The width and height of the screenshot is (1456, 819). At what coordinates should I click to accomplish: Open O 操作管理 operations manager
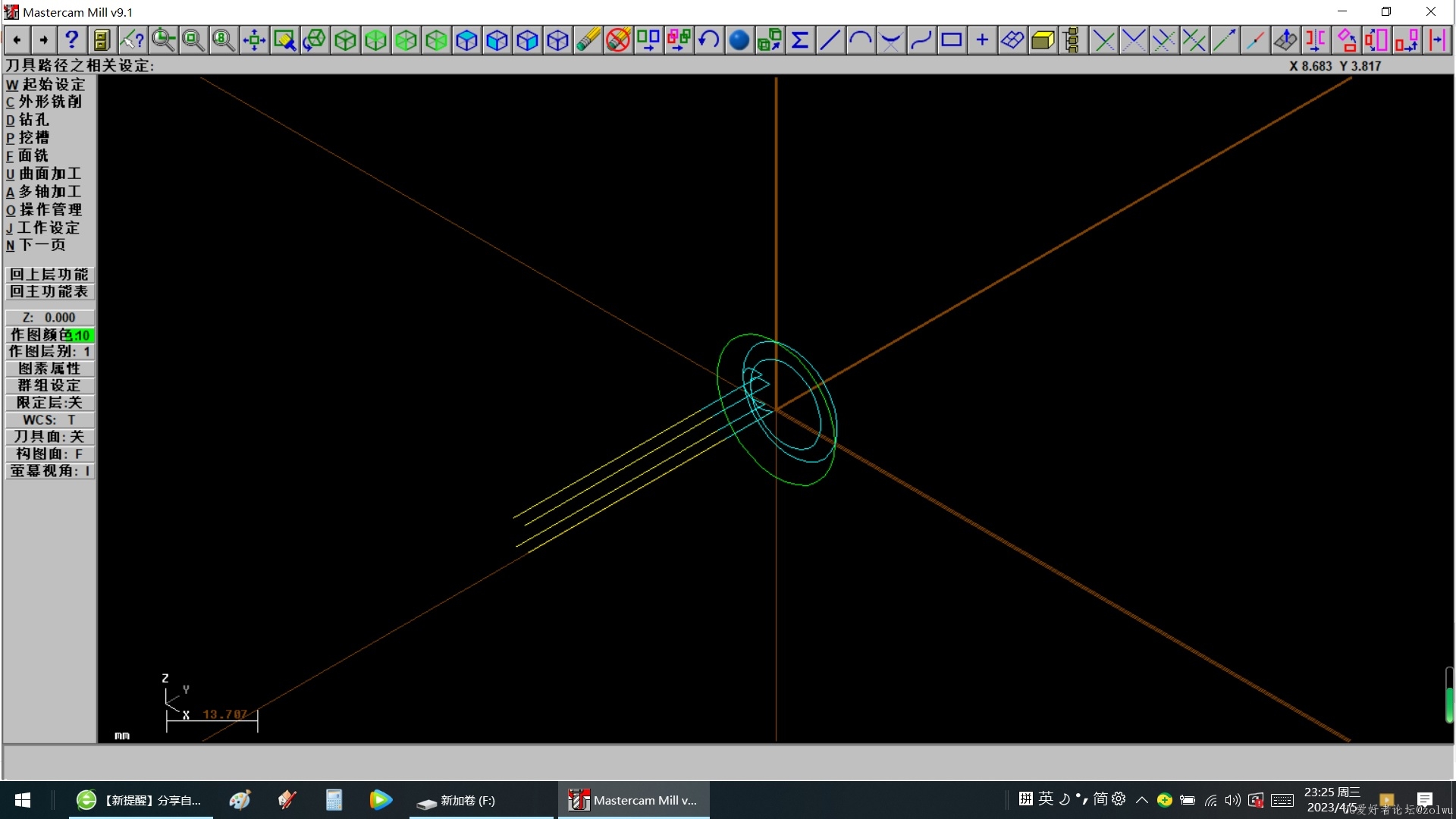pyautogui.click(x=44, y=210)
